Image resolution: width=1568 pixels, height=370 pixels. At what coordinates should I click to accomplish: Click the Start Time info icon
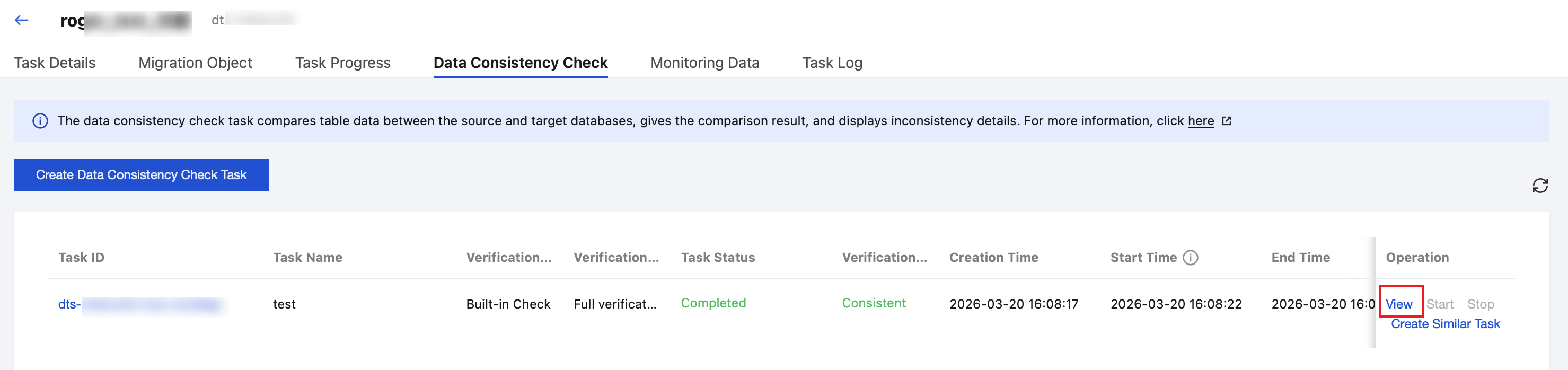tap(1190, 258)
